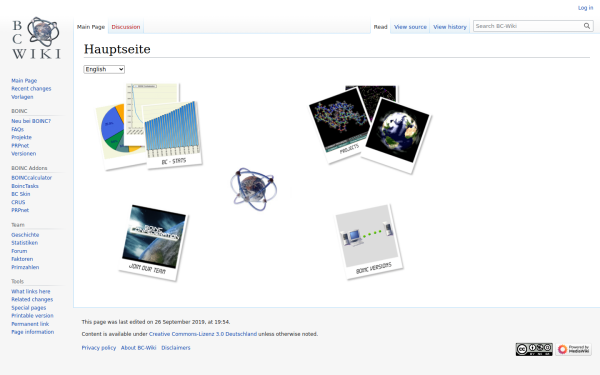
Task: Open the Disclaimers footer link
Action: (176, 348)
